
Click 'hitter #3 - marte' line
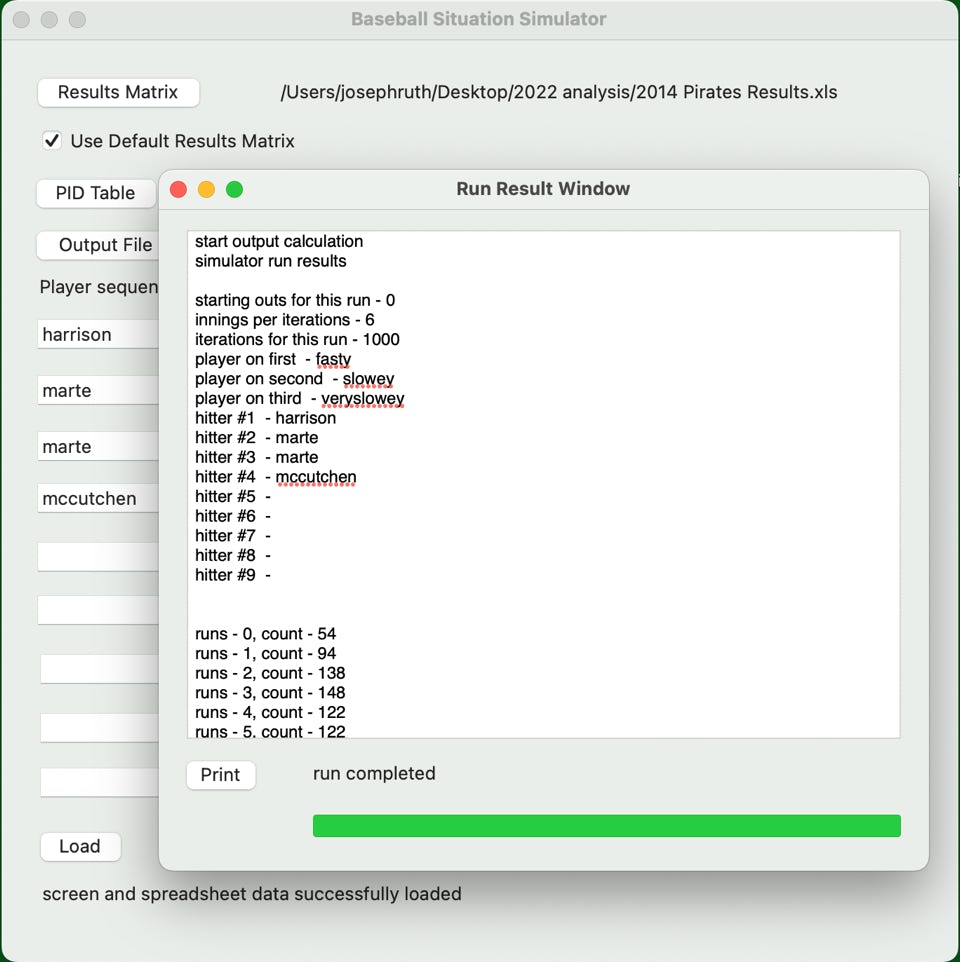click(256, 457)
